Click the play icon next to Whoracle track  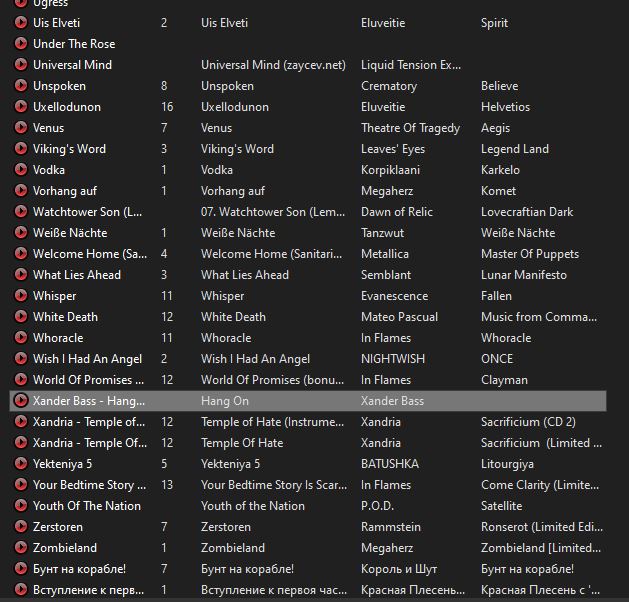pos(21,337)
